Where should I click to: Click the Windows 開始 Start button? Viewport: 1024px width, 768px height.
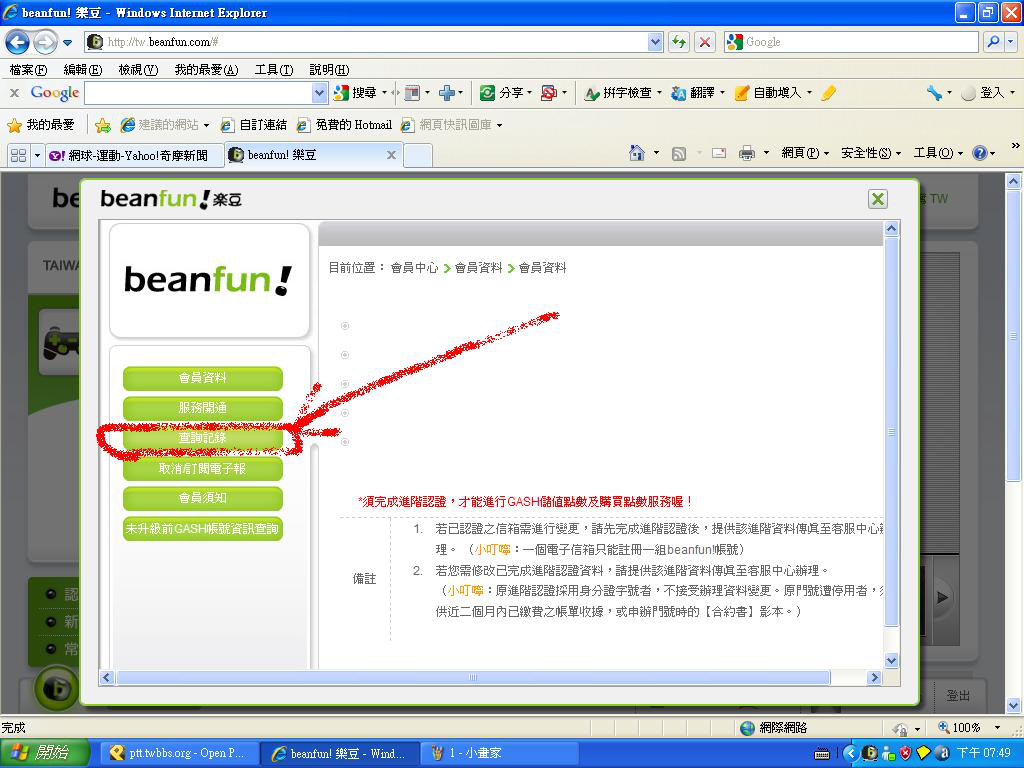[44, 753]
